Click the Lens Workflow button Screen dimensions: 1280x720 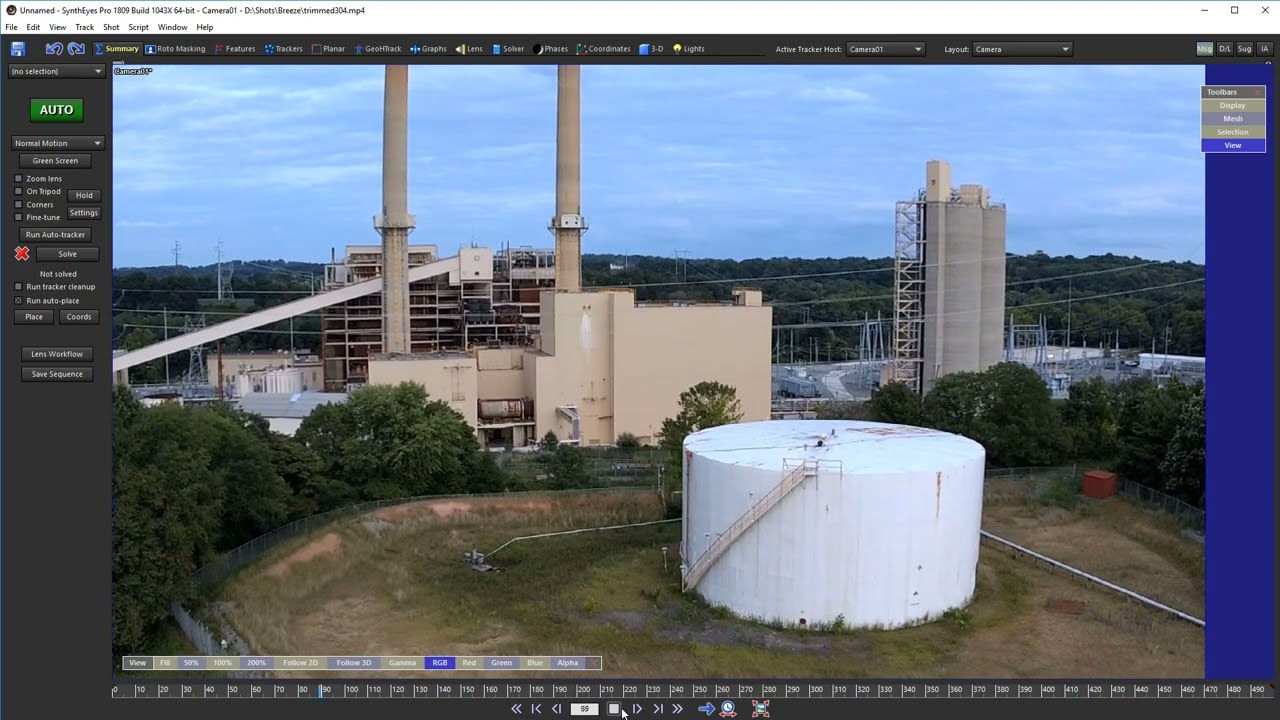pos(57,354)
